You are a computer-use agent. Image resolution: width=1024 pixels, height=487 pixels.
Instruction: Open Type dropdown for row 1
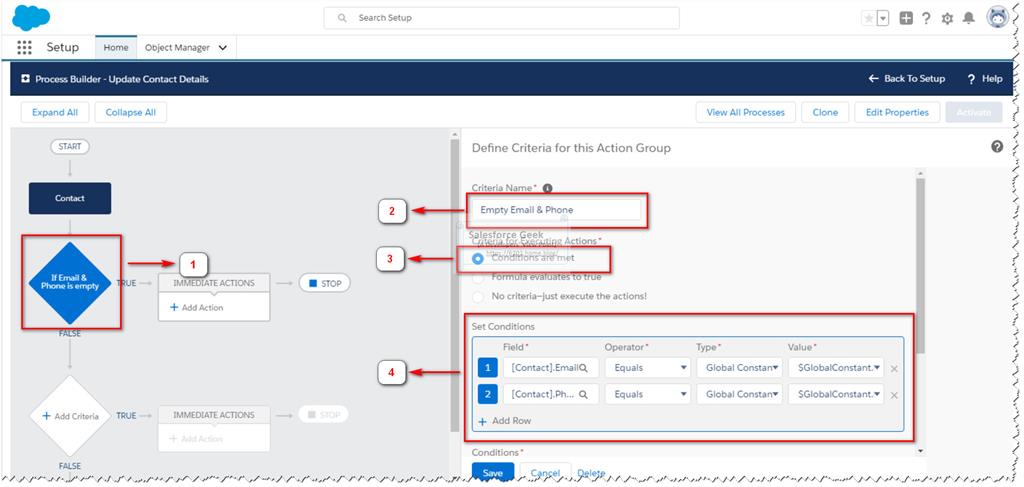pos(739,368)
